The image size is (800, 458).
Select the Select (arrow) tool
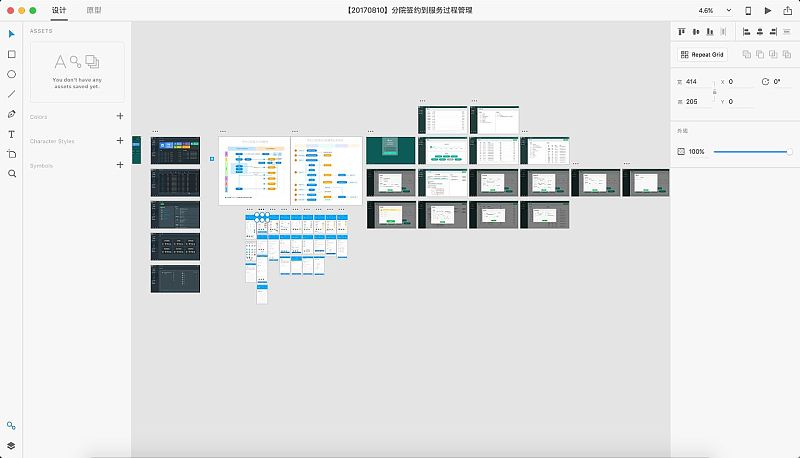(x=11, y=34)
